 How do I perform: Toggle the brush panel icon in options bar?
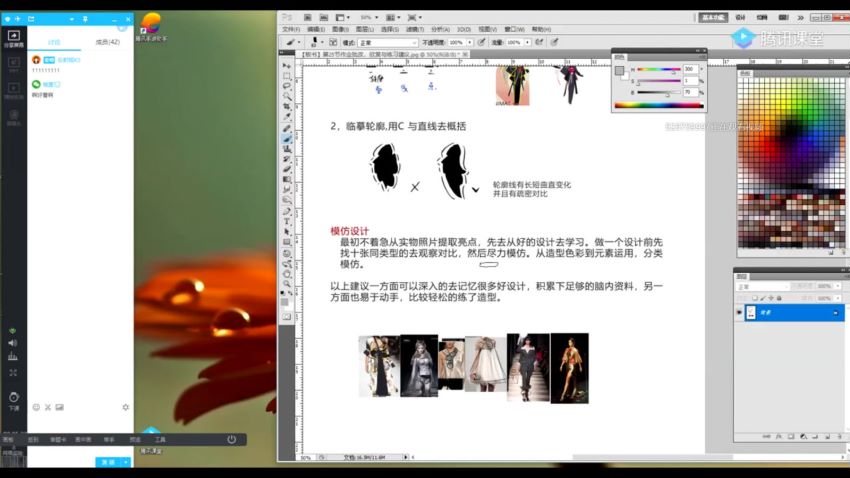[333, 42]
